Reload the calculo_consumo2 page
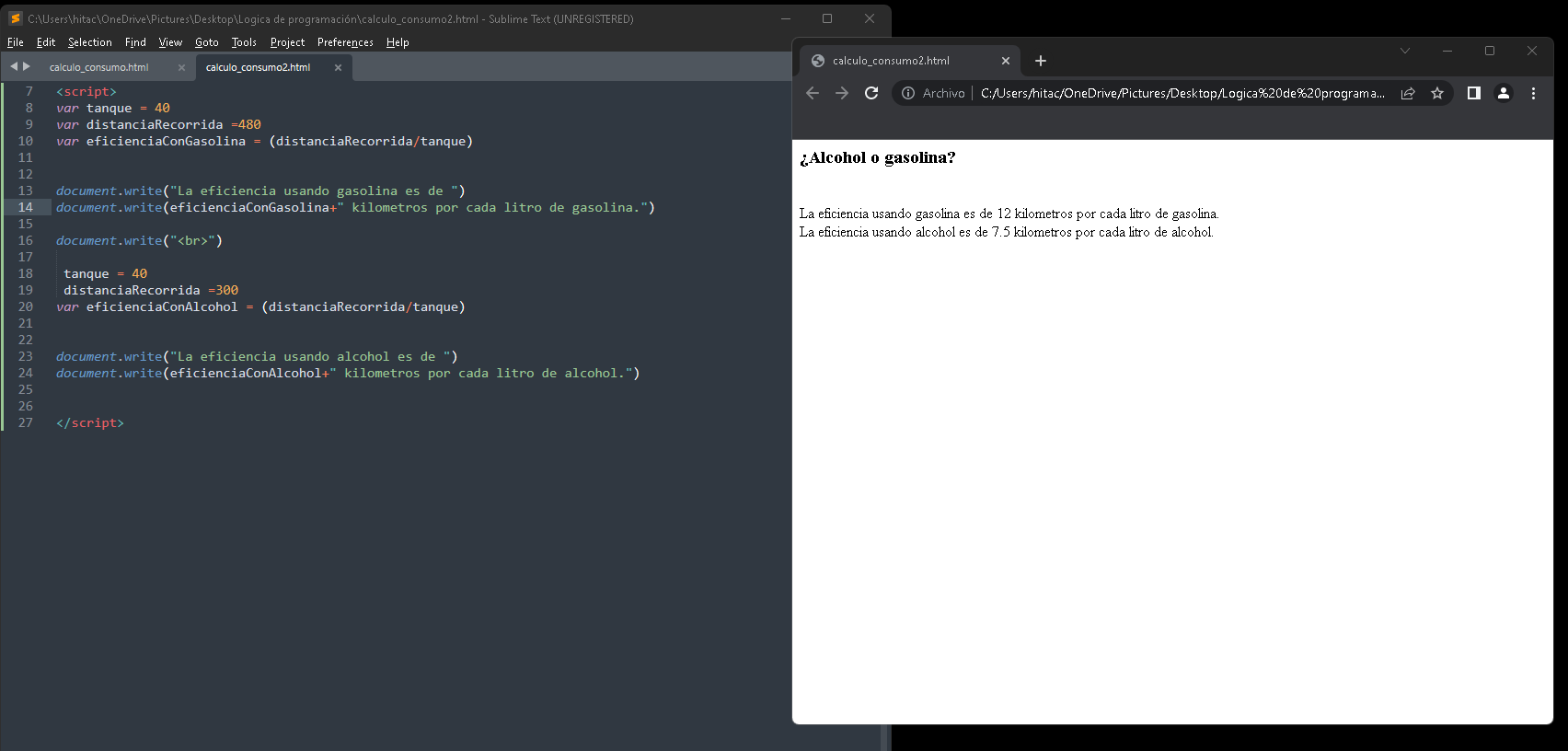This screenshot has height=751, width=1568. click(871, 93)
